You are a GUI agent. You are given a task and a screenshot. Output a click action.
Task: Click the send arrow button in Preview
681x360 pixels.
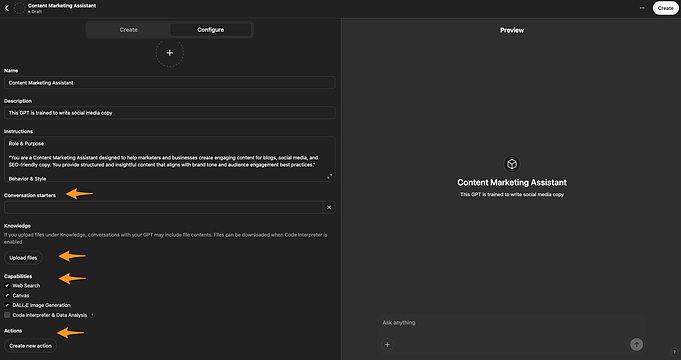coord(636,344)
